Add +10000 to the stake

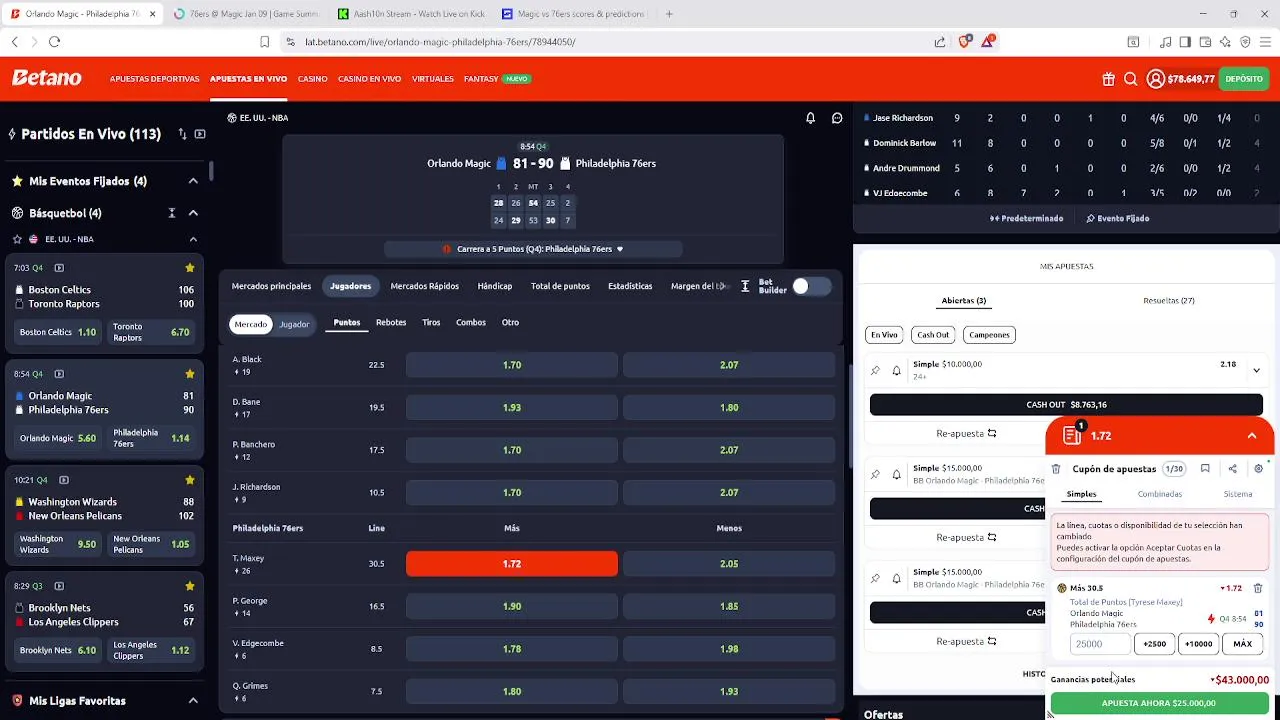1198,644
